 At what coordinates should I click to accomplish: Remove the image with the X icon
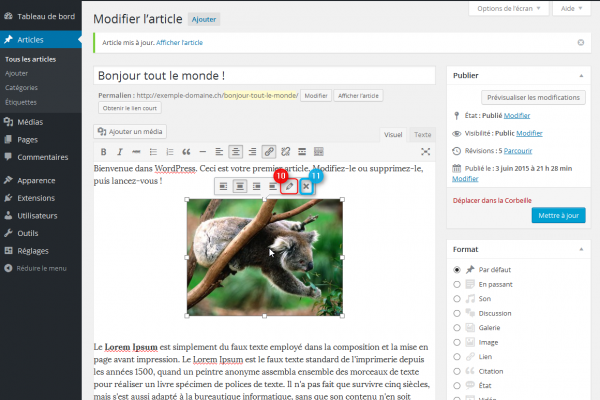coord(306,186)
